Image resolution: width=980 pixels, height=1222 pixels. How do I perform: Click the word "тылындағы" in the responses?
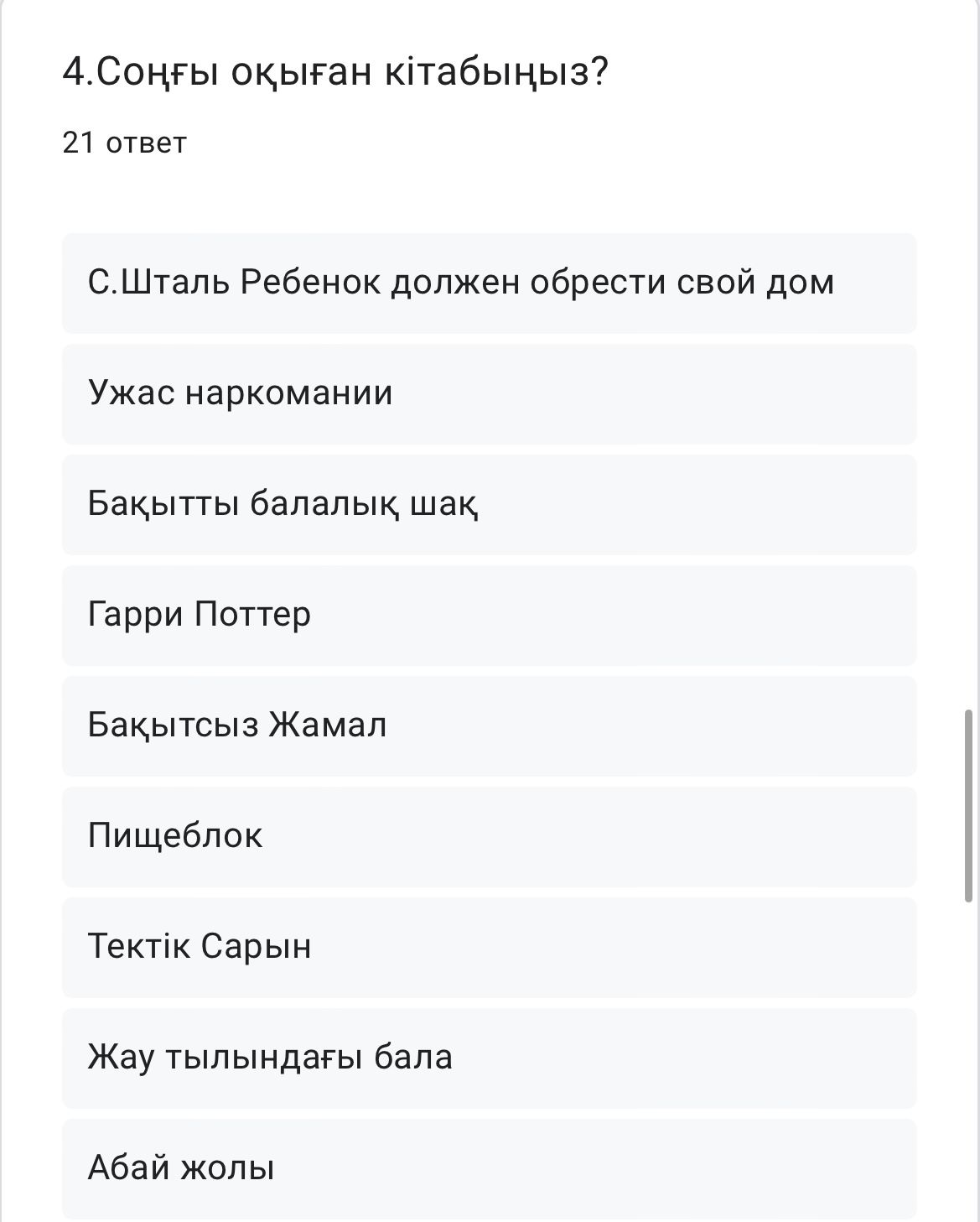coord(264,1058)
